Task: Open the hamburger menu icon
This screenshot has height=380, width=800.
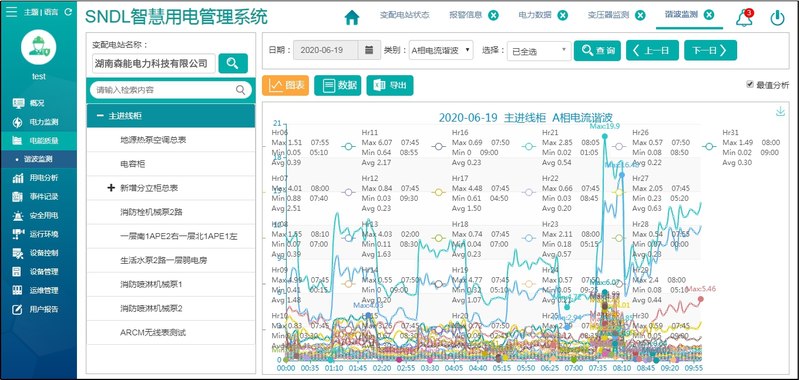Action: click(11, 11)
